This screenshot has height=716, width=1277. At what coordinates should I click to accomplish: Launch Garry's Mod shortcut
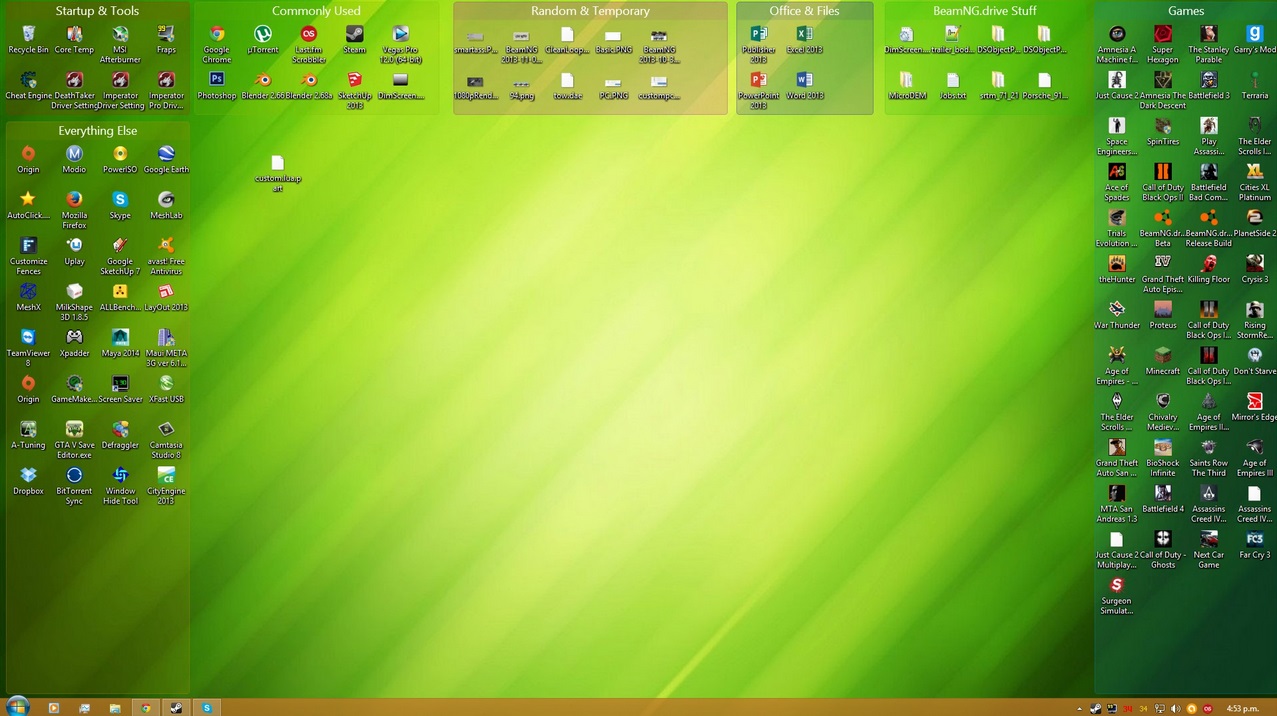[x=1255, y=40]
